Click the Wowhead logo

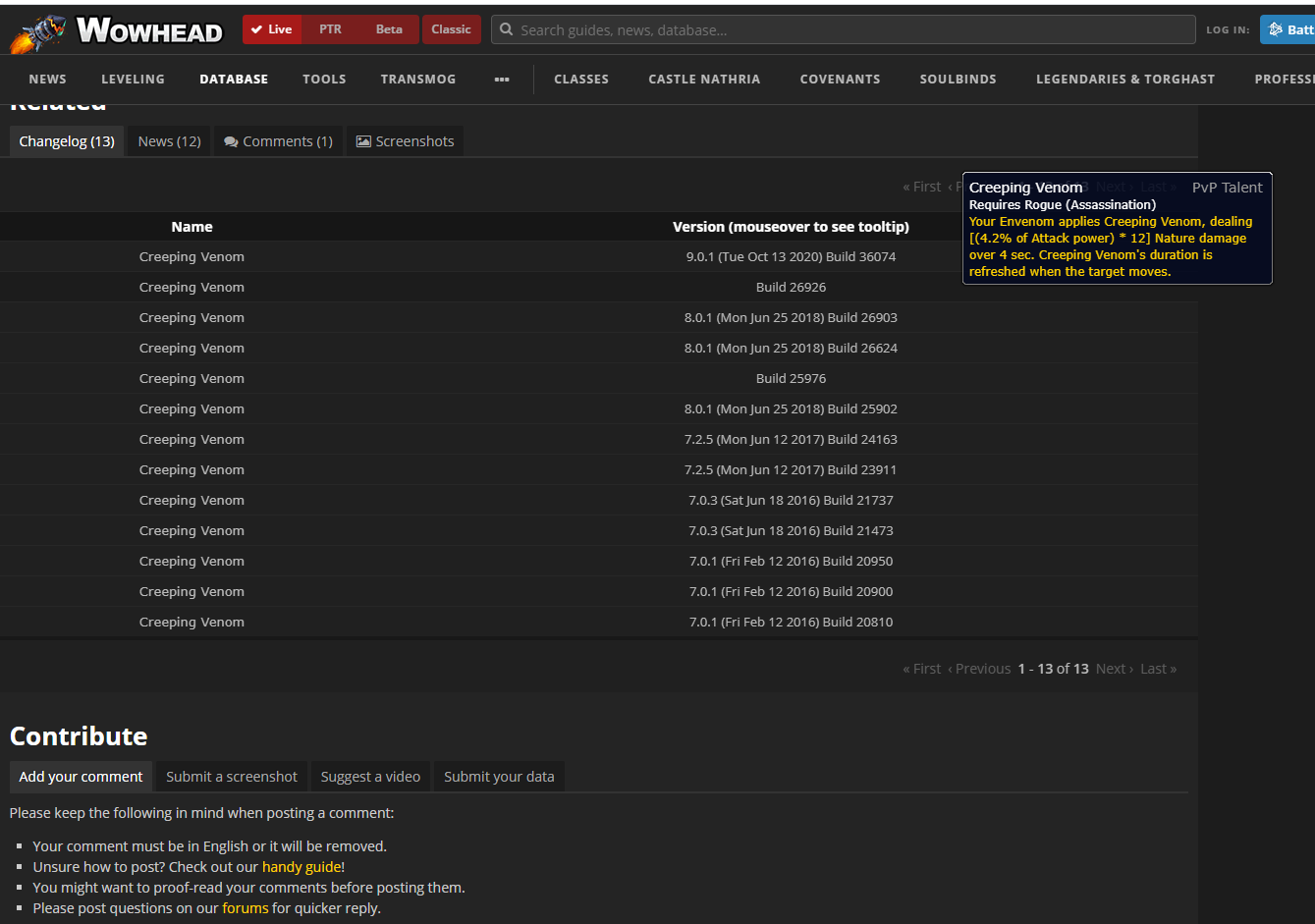pyautogui.click(x=116, y=31)
